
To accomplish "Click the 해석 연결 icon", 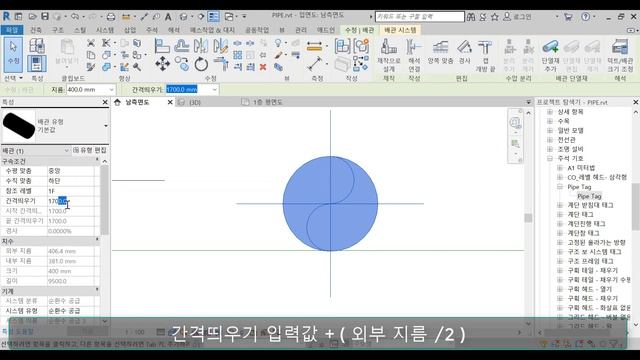I will pyautogui.click(x=414, y=55).
